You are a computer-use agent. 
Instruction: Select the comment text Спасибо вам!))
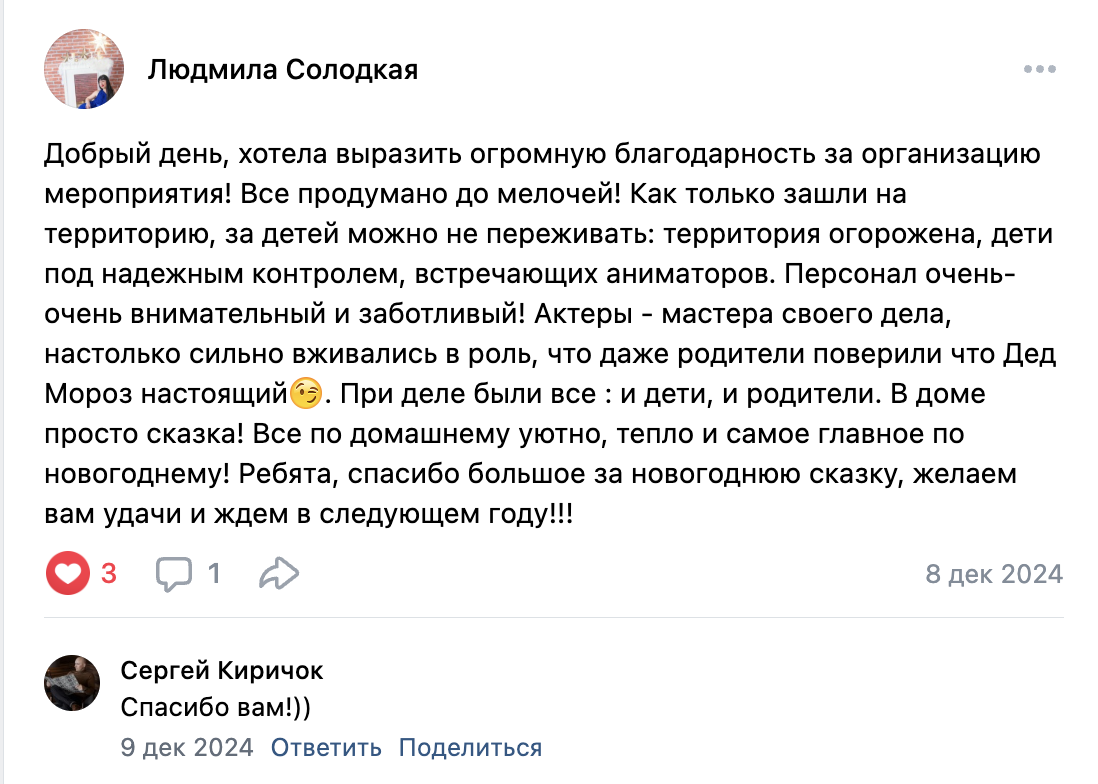[216, 706]
